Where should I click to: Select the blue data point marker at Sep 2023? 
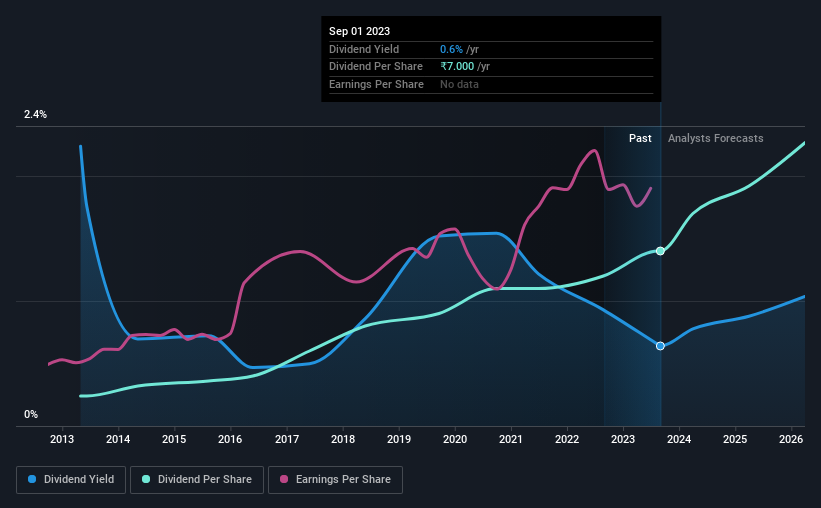click(x=660, y=346)
